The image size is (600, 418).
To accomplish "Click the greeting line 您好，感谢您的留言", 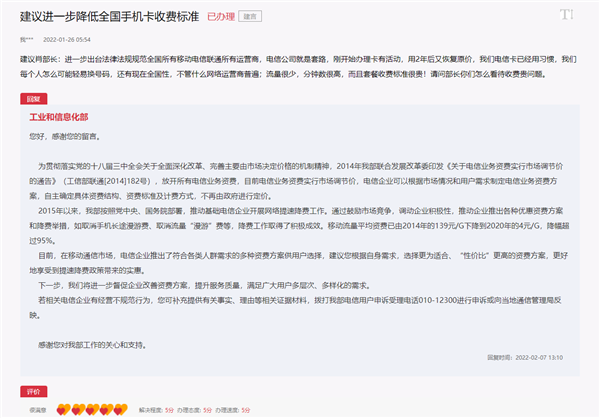I will [65, 136].
